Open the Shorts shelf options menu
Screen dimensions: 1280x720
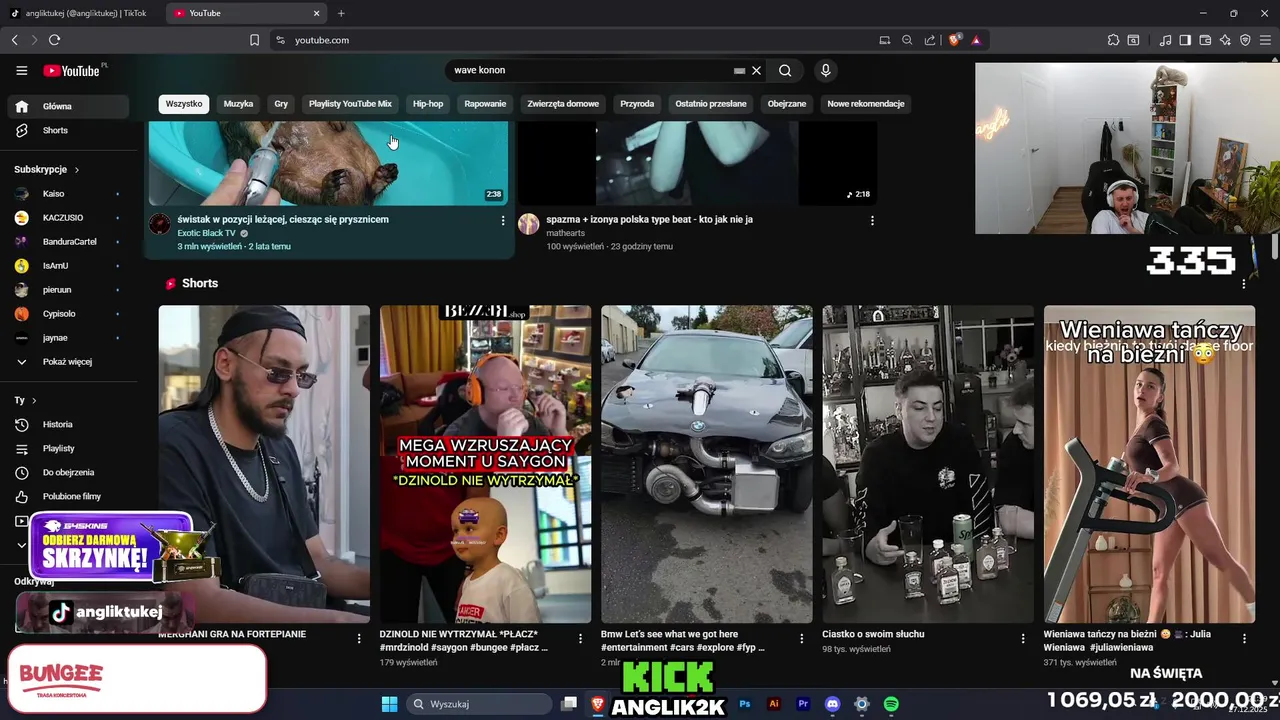point(1244,284)
